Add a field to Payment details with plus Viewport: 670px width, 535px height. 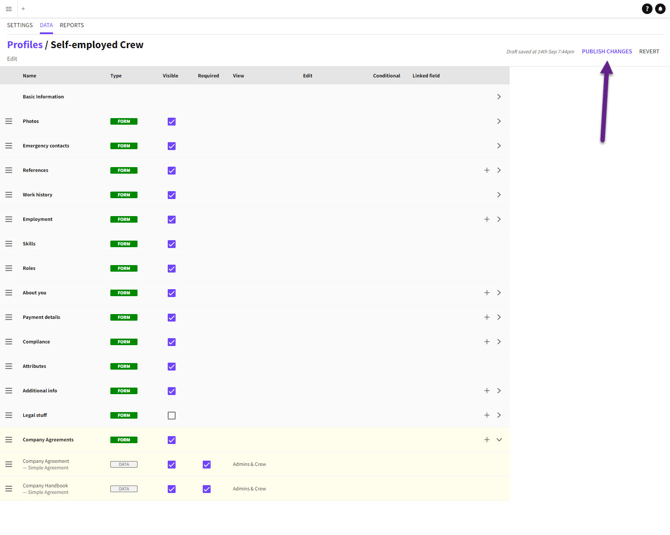(x=487, y=317)
